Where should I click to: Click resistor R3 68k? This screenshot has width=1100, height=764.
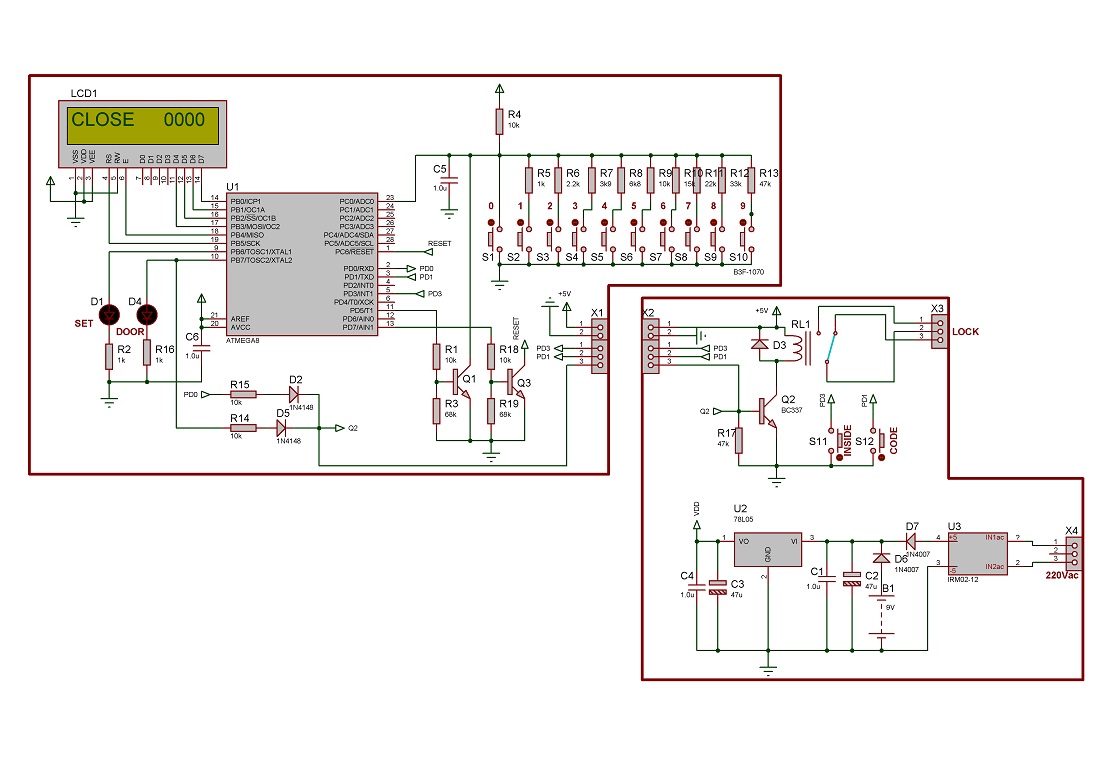point(436,410)
